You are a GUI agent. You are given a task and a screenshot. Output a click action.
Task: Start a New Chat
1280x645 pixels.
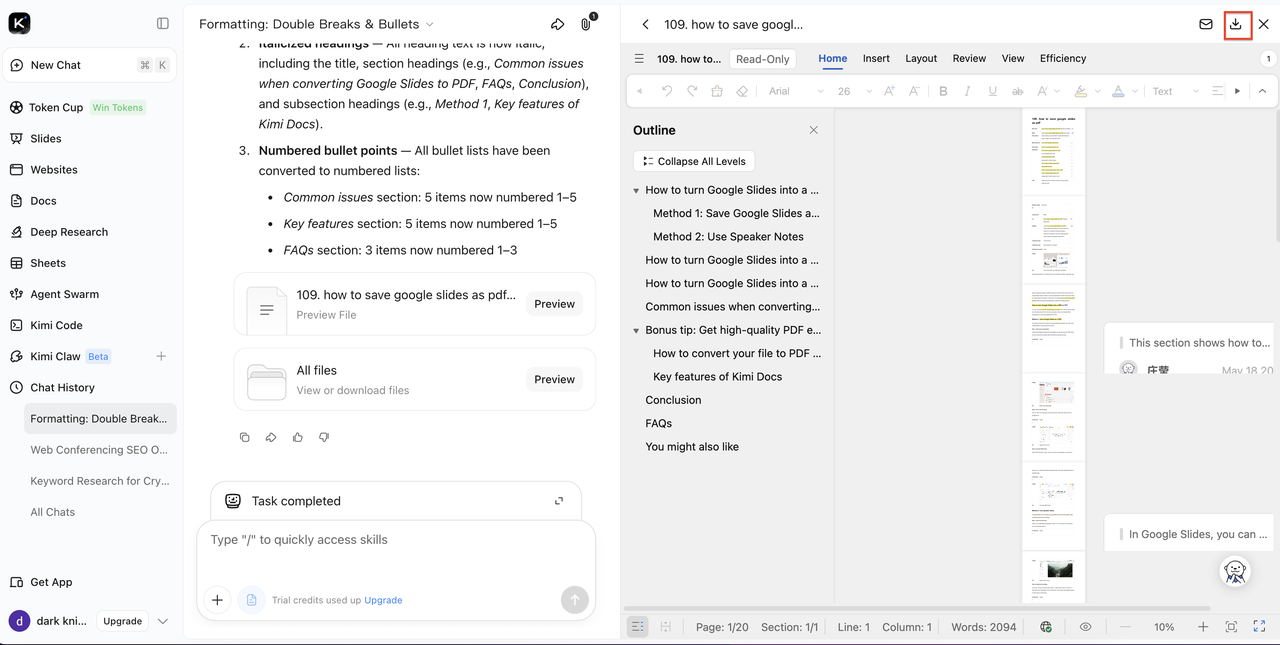pos(90,65)
